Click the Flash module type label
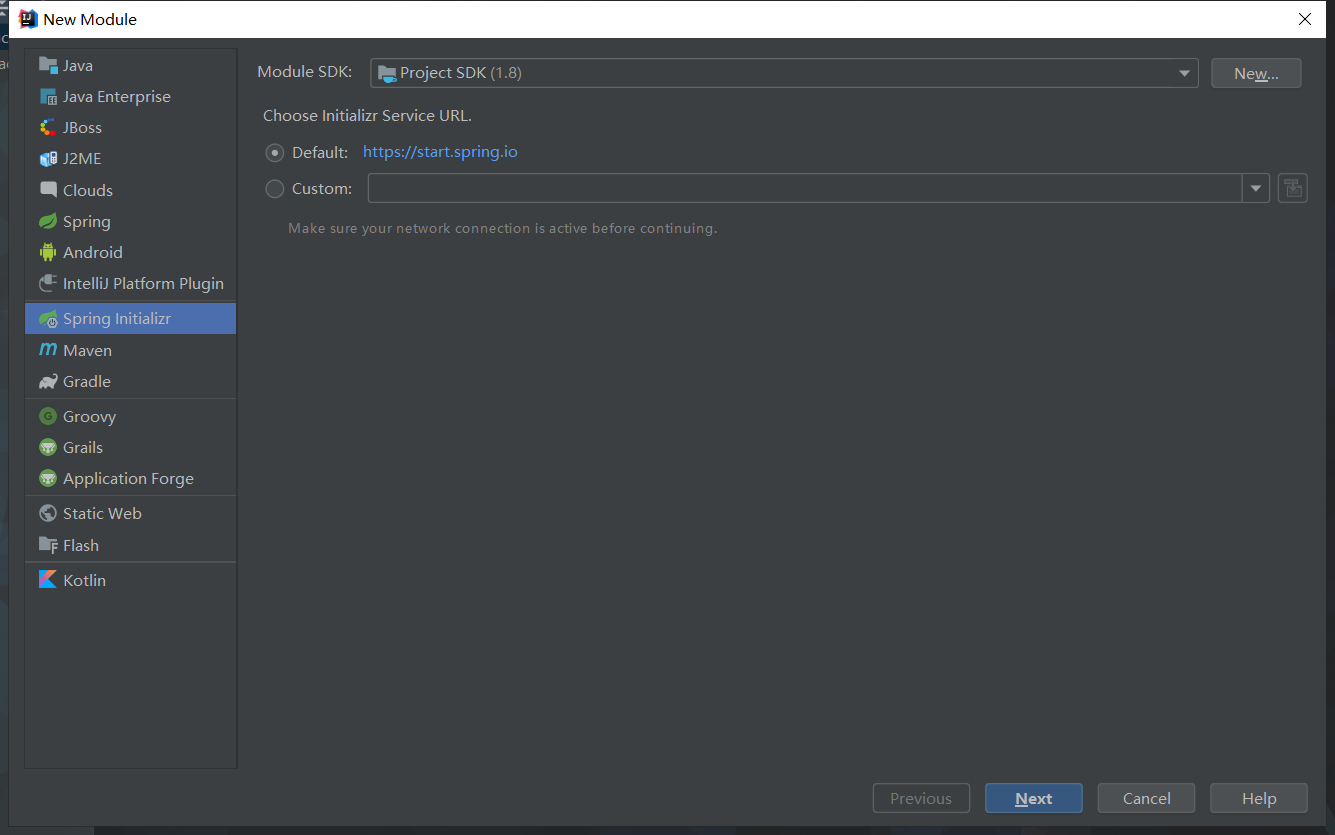 click(81, 546)
